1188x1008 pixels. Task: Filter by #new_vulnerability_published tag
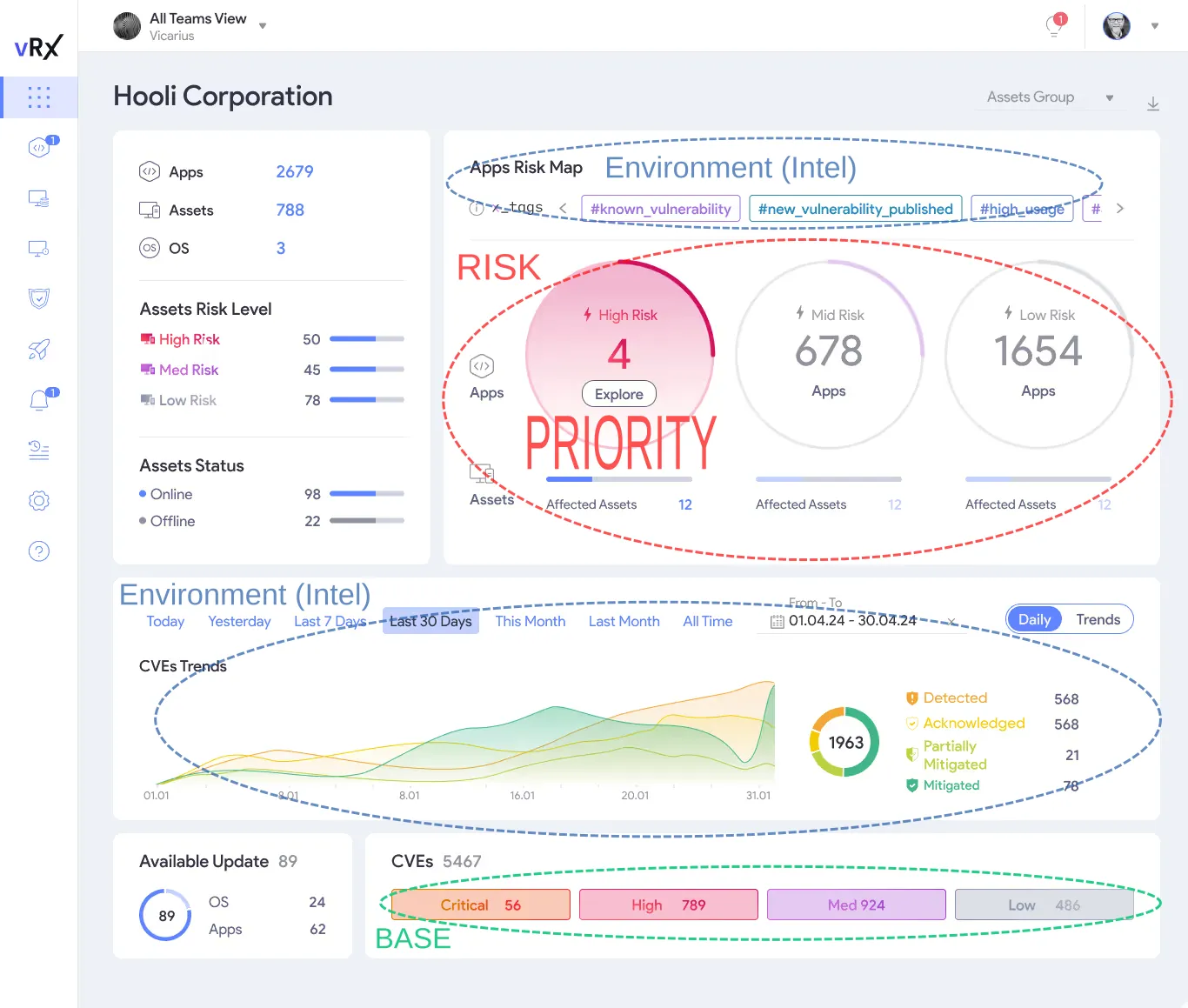pyautogui.click(x=856, y=209)
